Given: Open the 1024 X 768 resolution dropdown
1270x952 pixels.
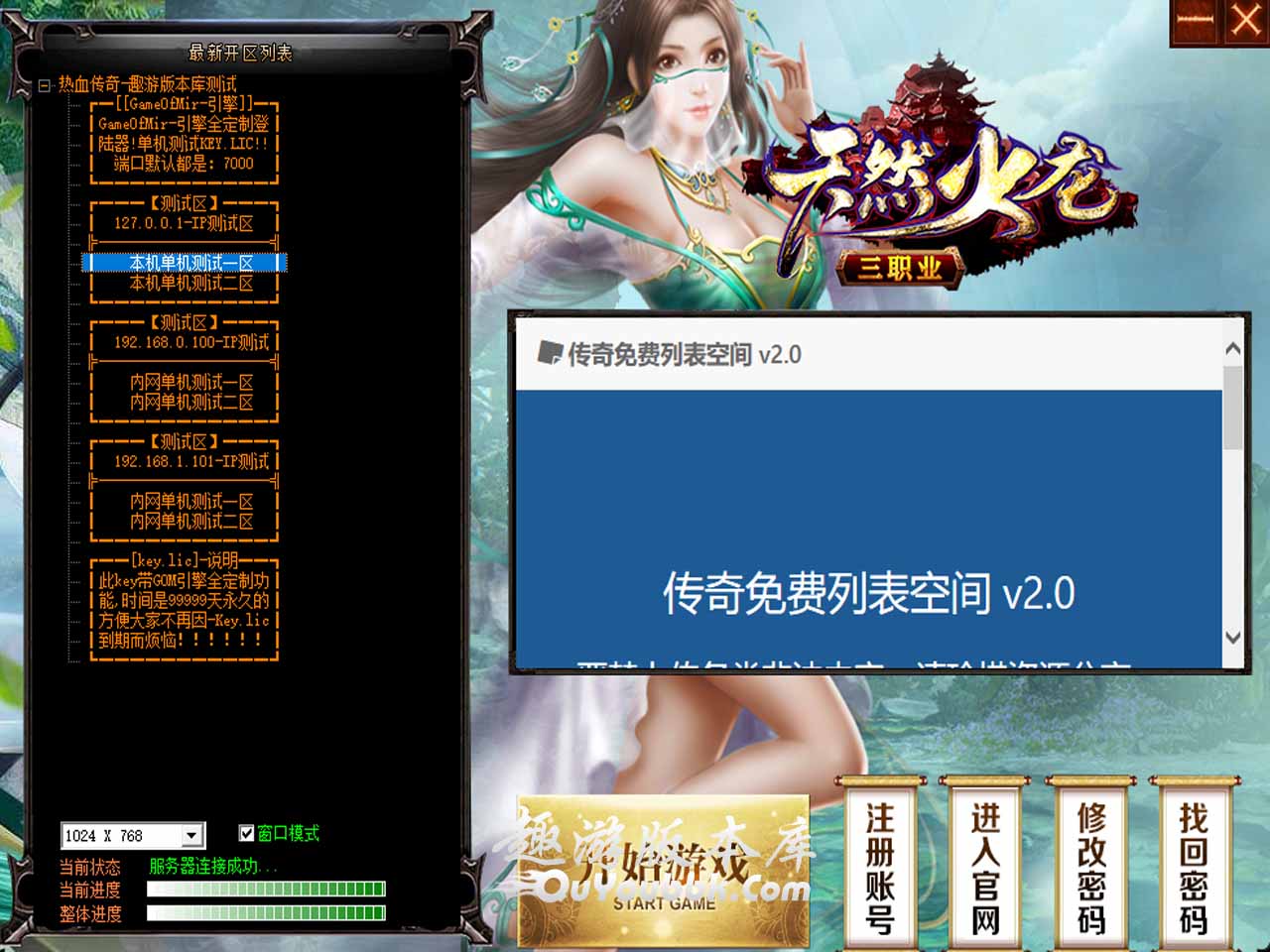Looking at the screenshot, I should point(192,836).
